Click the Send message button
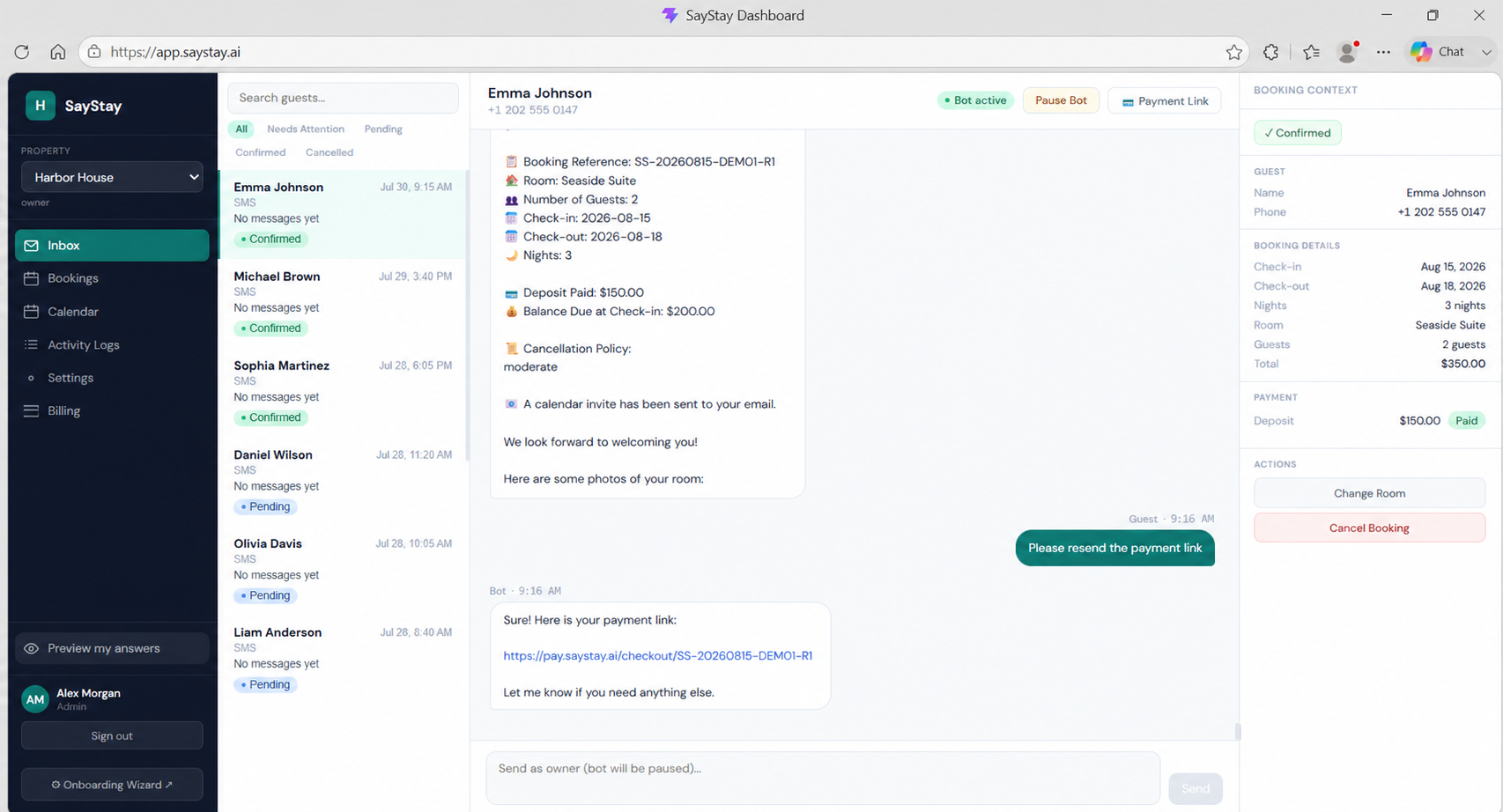The width and height of the screenshot is (1503, 812). click(x=1196, y=788)
